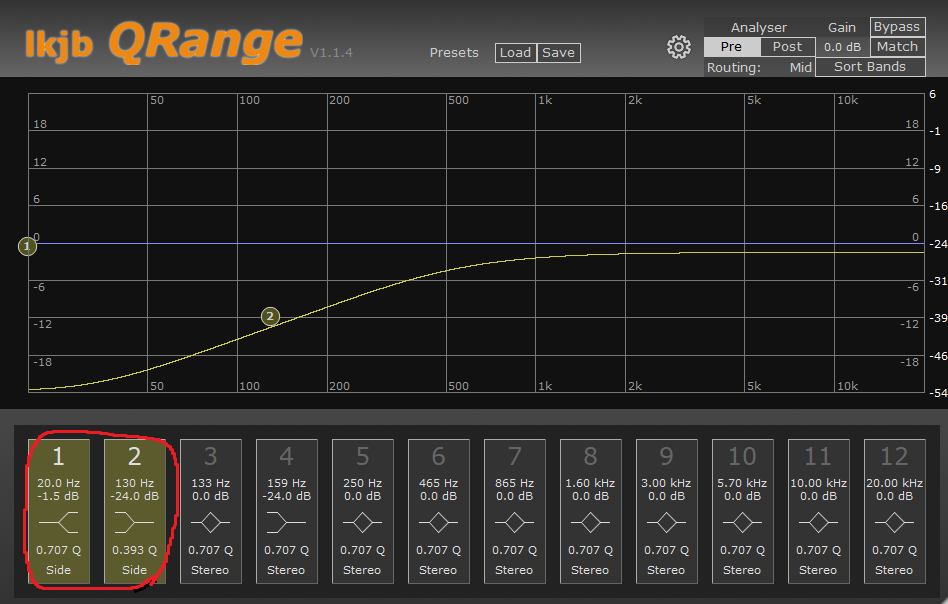
Task: Select the Pre analyser tab
Action: click(x=732, y=47)
